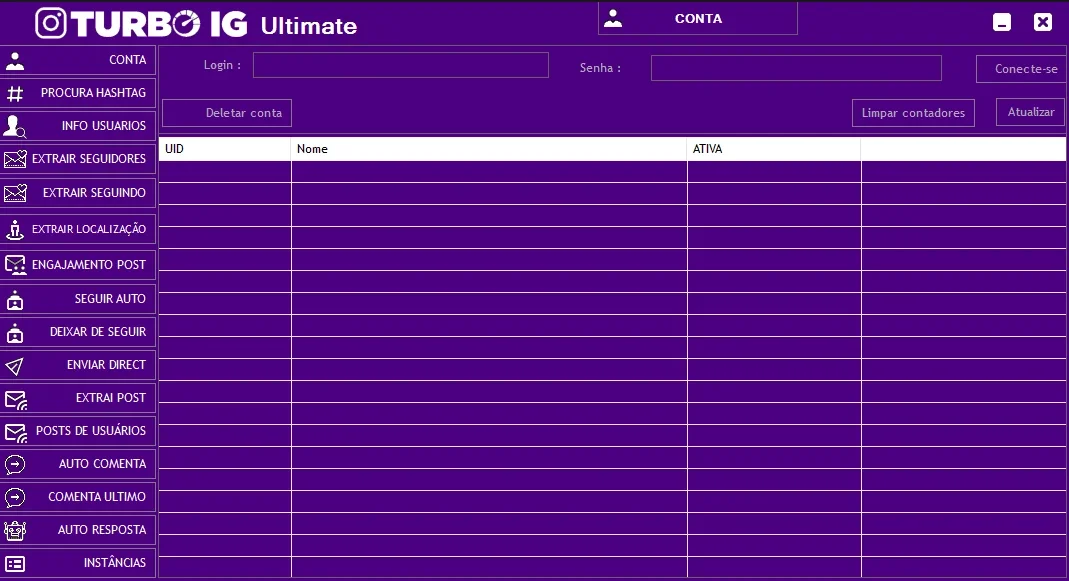This screenshot has width=1069, height=581.
Task: Switch to SEGUIR AUTO section
Action: tap(78, 299)
